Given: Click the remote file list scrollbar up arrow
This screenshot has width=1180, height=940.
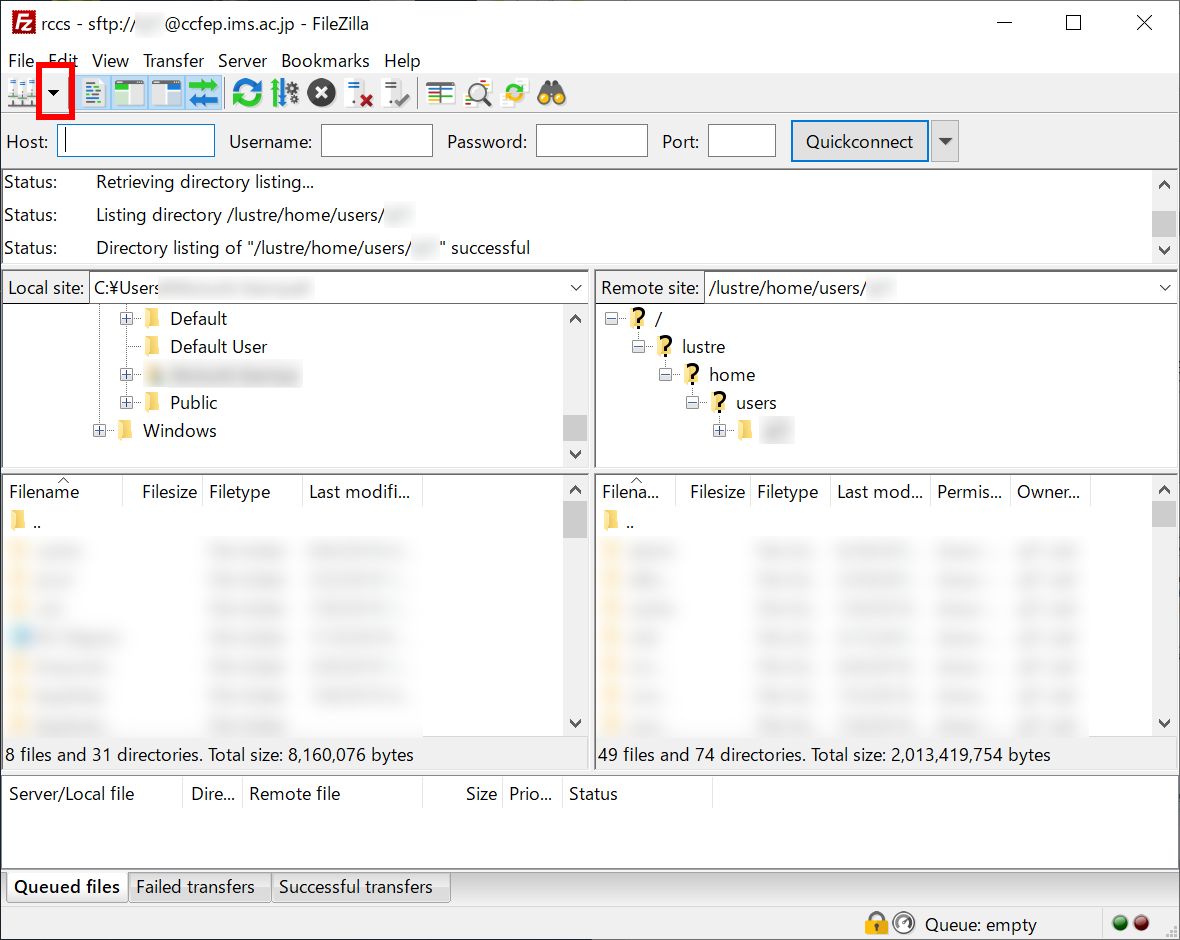Looking at the screenshot, I should 1164,490.
